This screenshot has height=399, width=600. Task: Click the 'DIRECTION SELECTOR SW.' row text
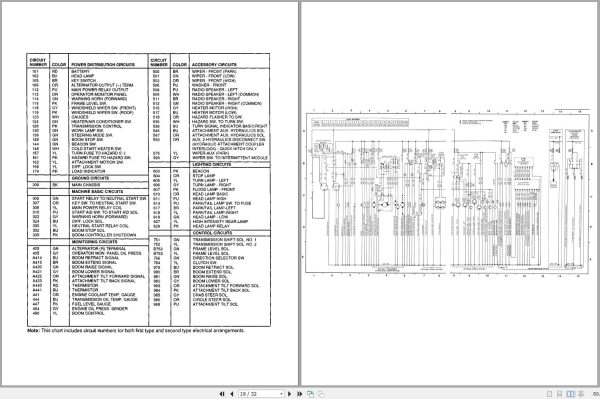(218, 258)
